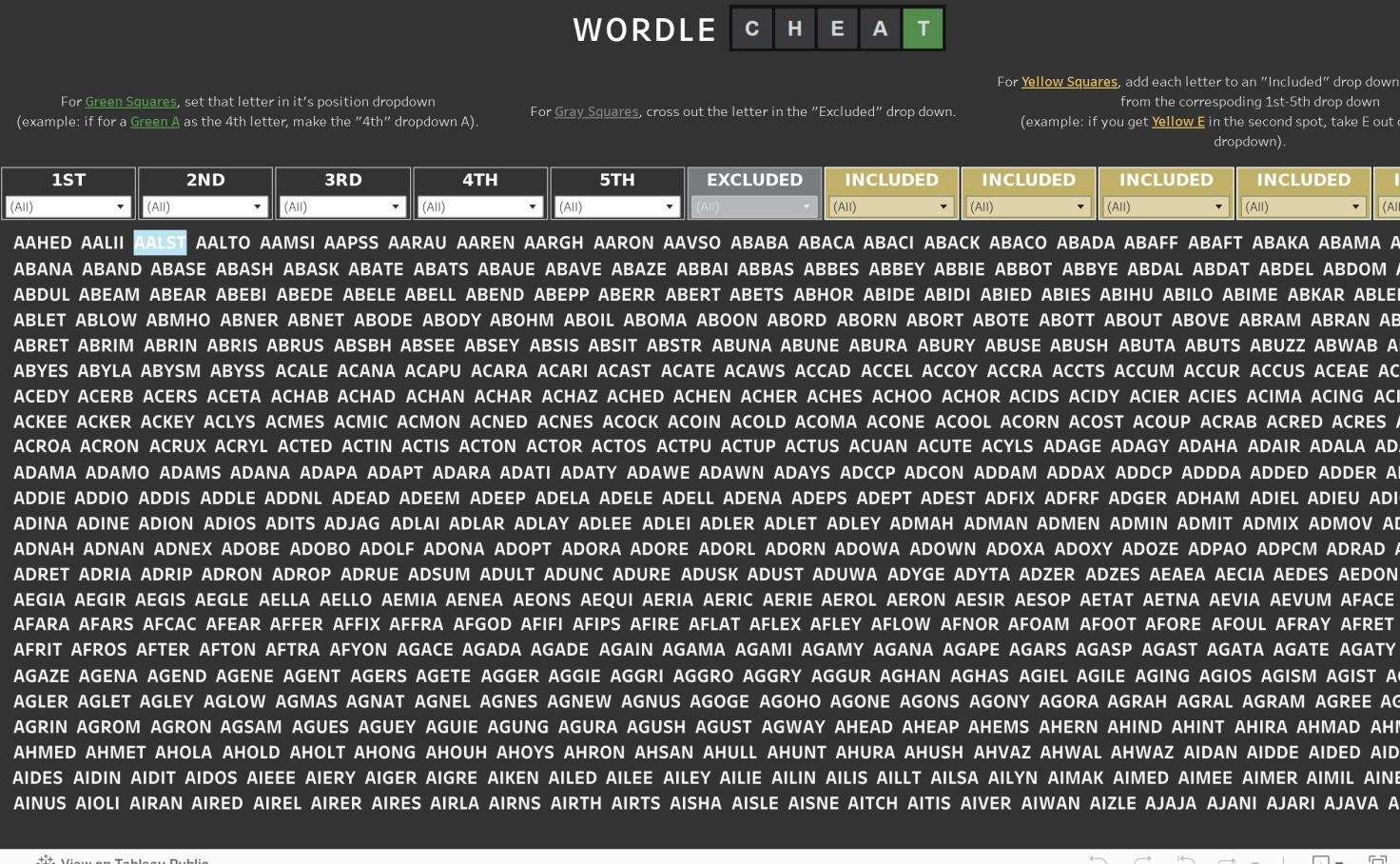Select the word ABYSS
1400x864 pixels.
(238, 371)
